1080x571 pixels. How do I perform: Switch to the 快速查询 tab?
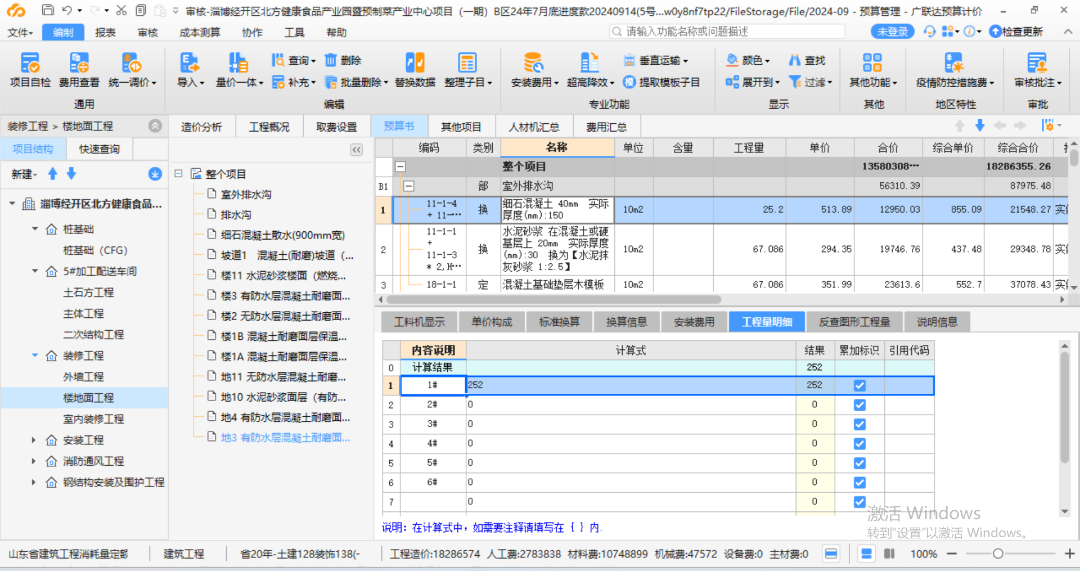[x=99, y=149]
